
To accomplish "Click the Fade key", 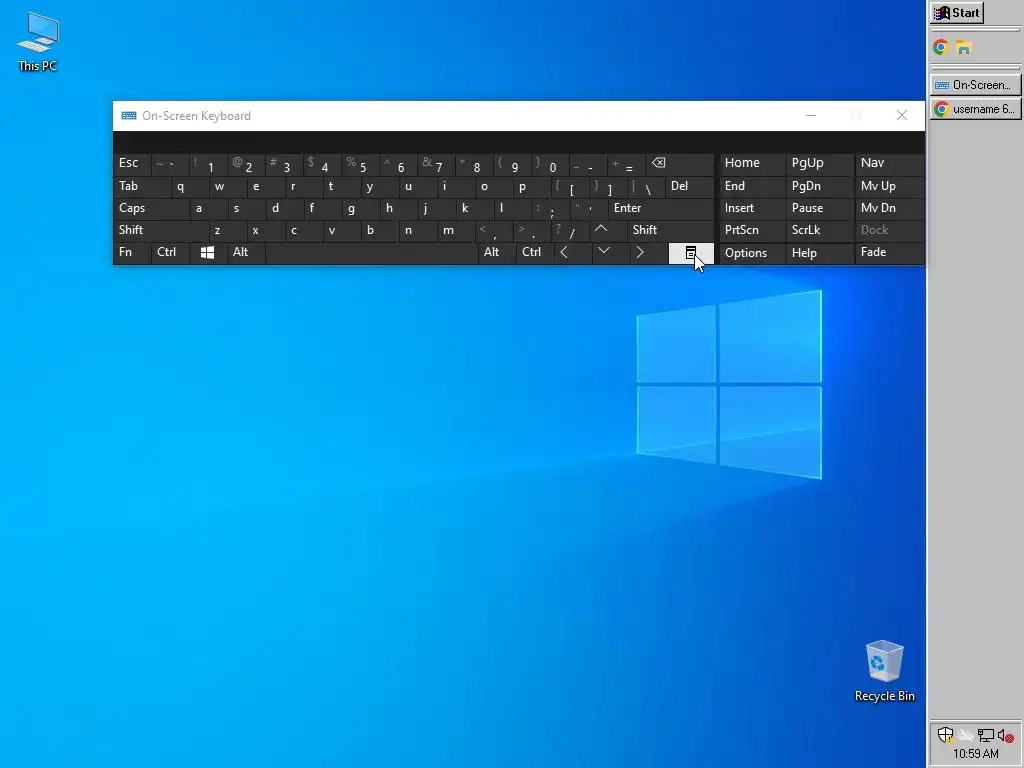I will [889, 253].
